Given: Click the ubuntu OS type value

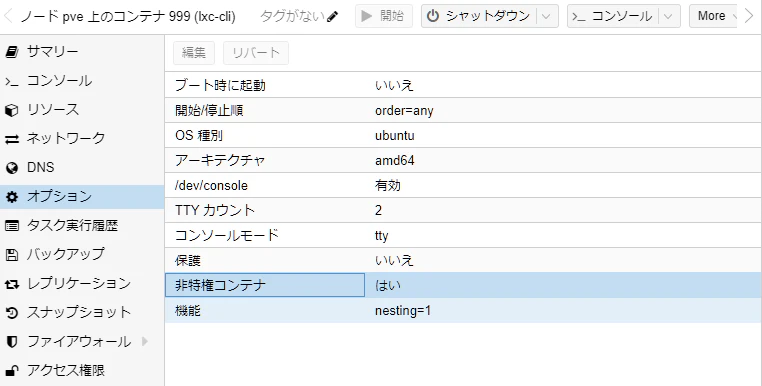Looking at the screenshot, I should click(x=395, y=136).
